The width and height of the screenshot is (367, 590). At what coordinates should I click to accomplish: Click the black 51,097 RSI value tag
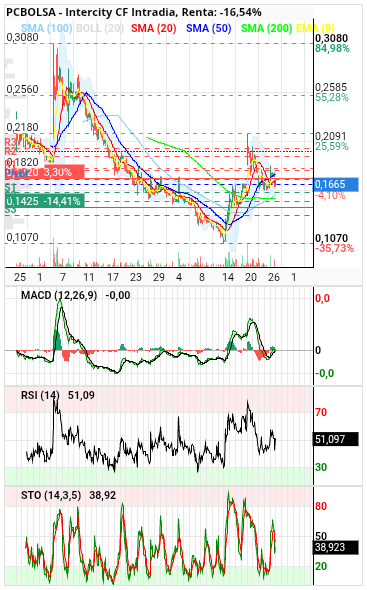coord(336,439)
